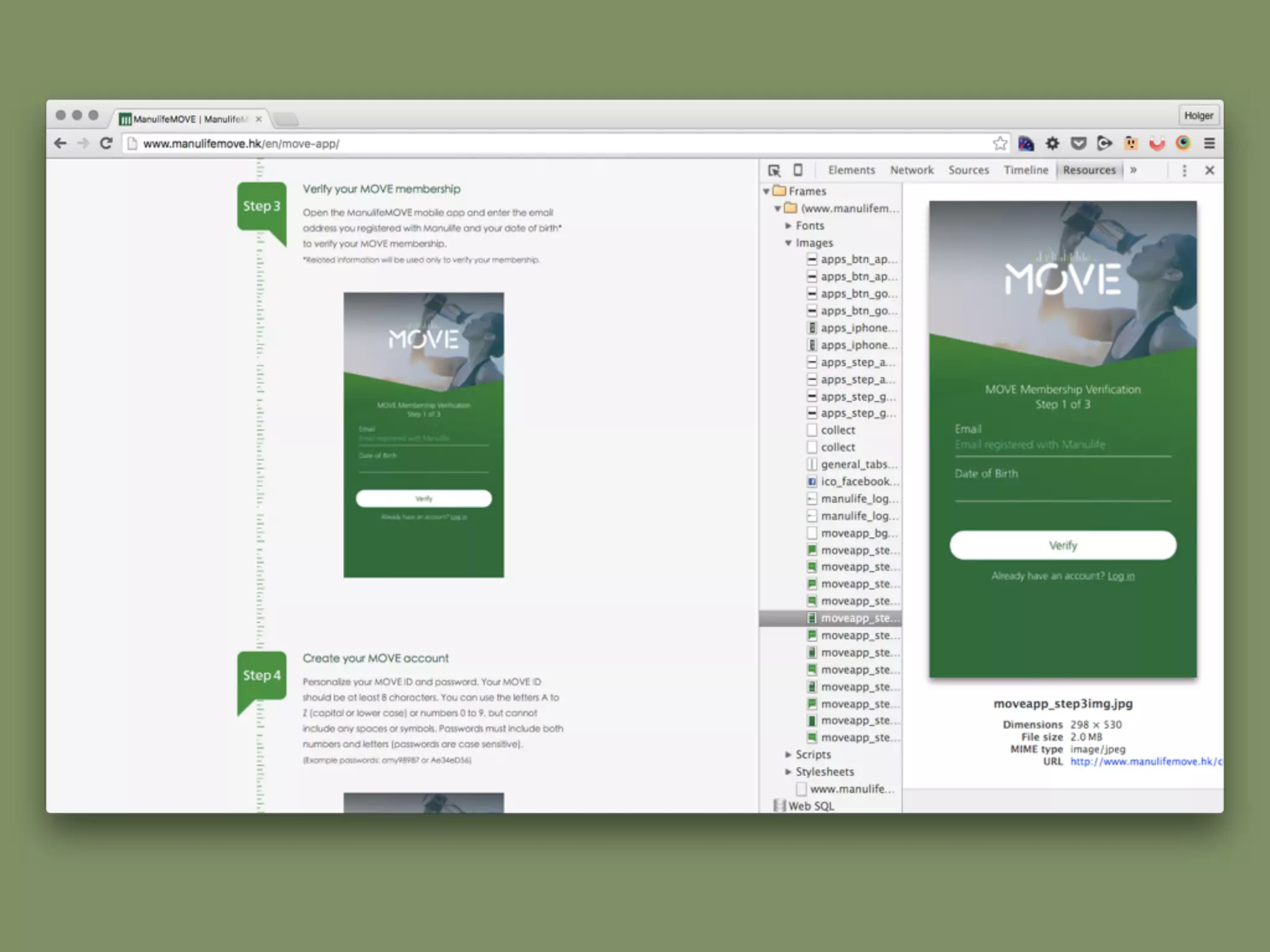Switch to the Network tab
The image size is (1270, 952).
912,170
